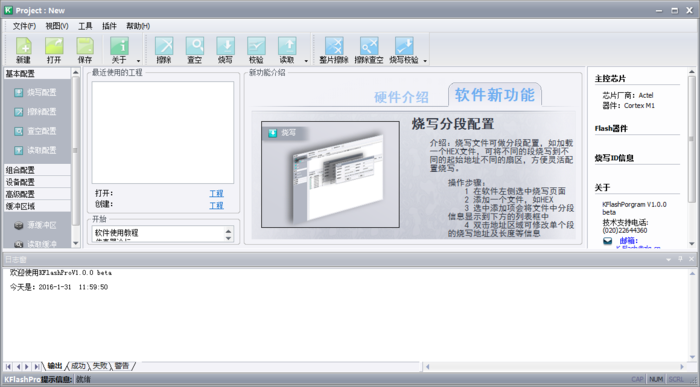This screenshot has width=700, height=387.
Task: Click the 工程 link beside 创建
Action: (217, 205)
